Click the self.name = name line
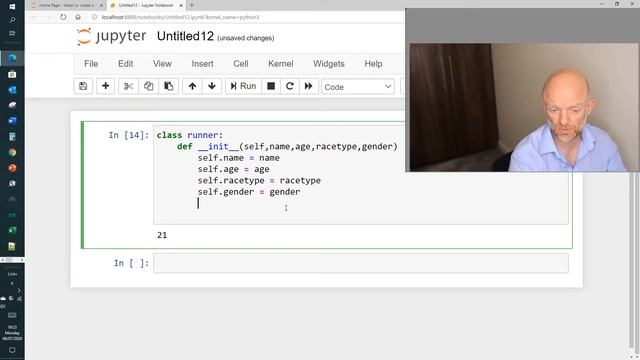Viewport: 640px width, 360px height. (239, 158)
